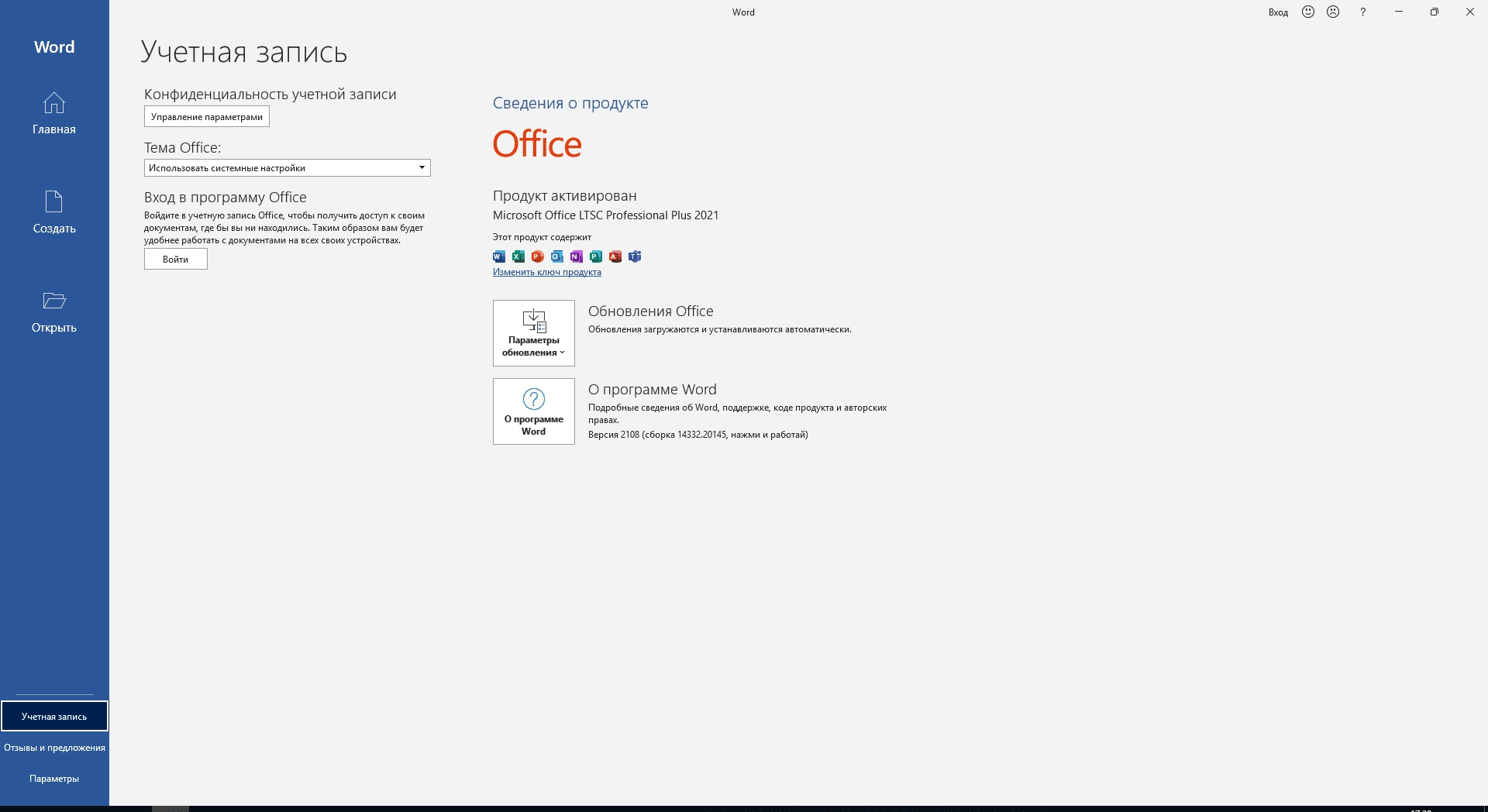The width and height of the screenshot is (1488, 812).
Task: Click the Word icon in product list
Action: point(499,256)
